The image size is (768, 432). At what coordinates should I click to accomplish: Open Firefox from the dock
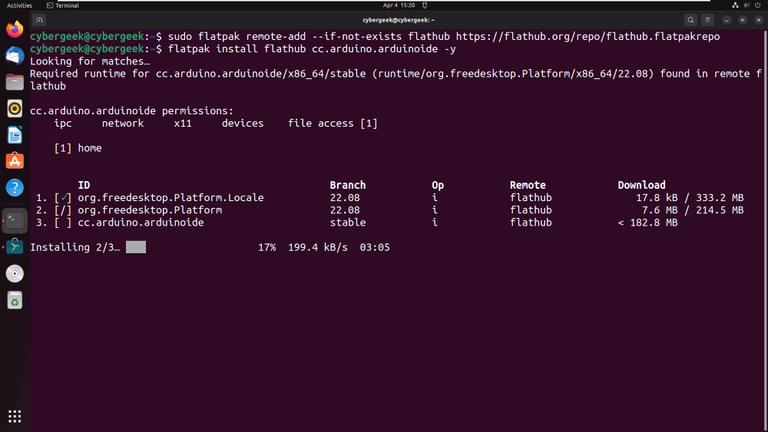point(14,30)
